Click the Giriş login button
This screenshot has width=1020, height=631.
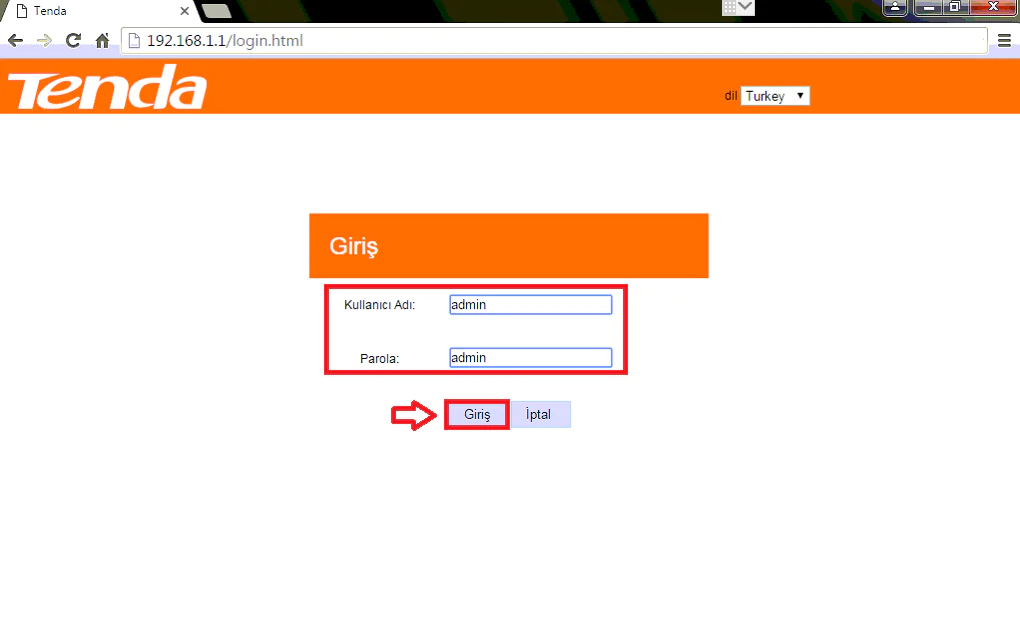click(477, 414)
